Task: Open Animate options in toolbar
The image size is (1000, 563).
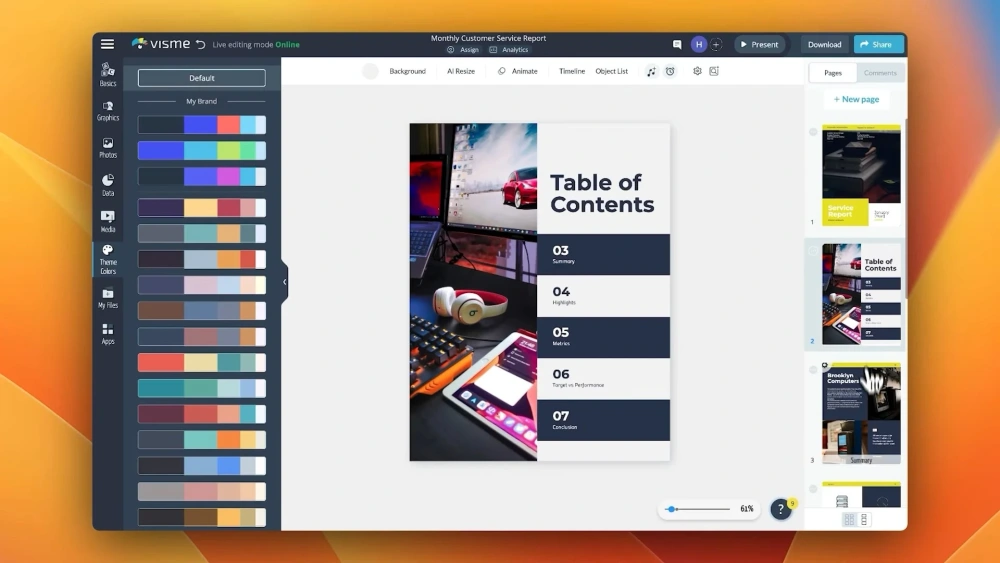Action: (x=517, y=71)
